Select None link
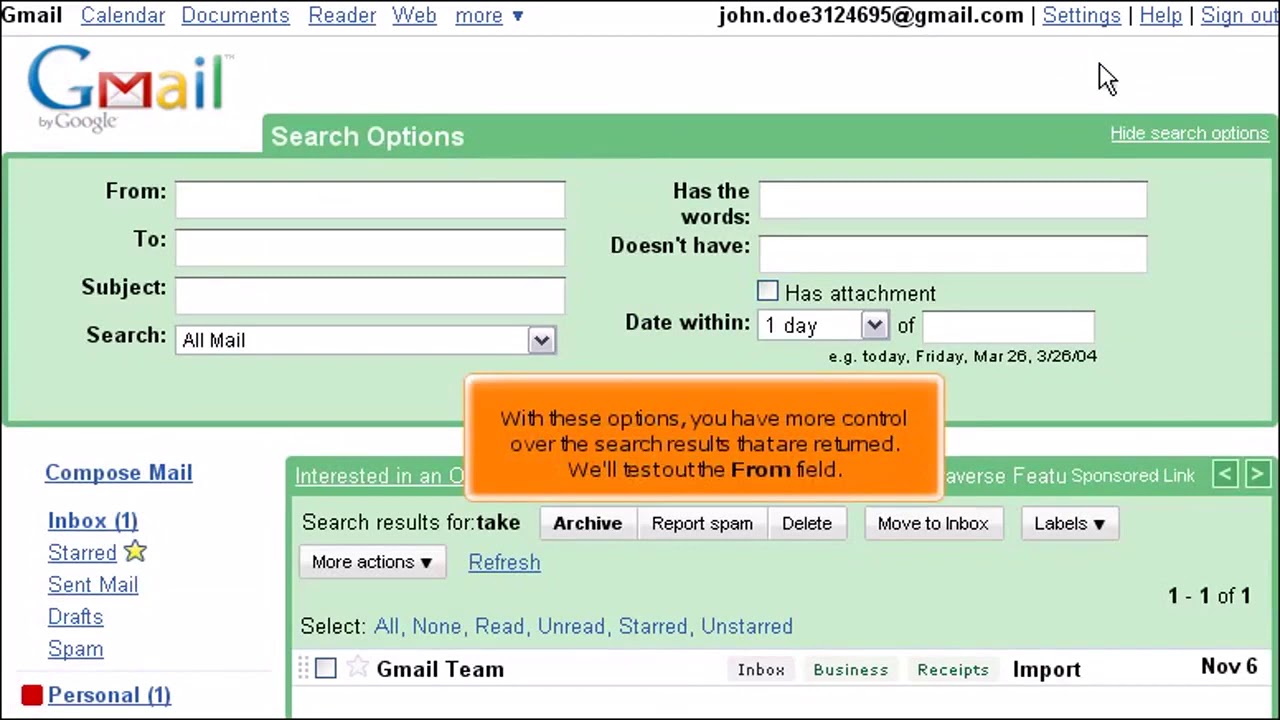 point(437,626)
